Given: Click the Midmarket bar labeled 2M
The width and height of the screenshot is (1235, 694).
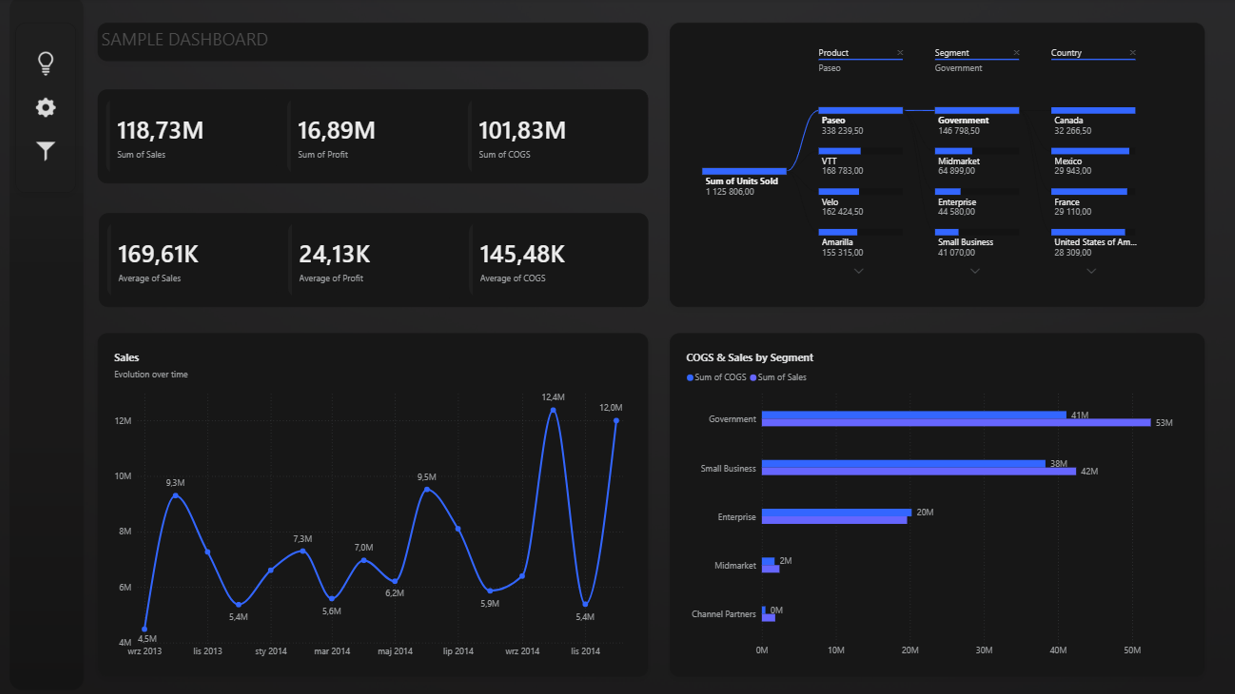Looking at the screenshot, I should (768, 562).
